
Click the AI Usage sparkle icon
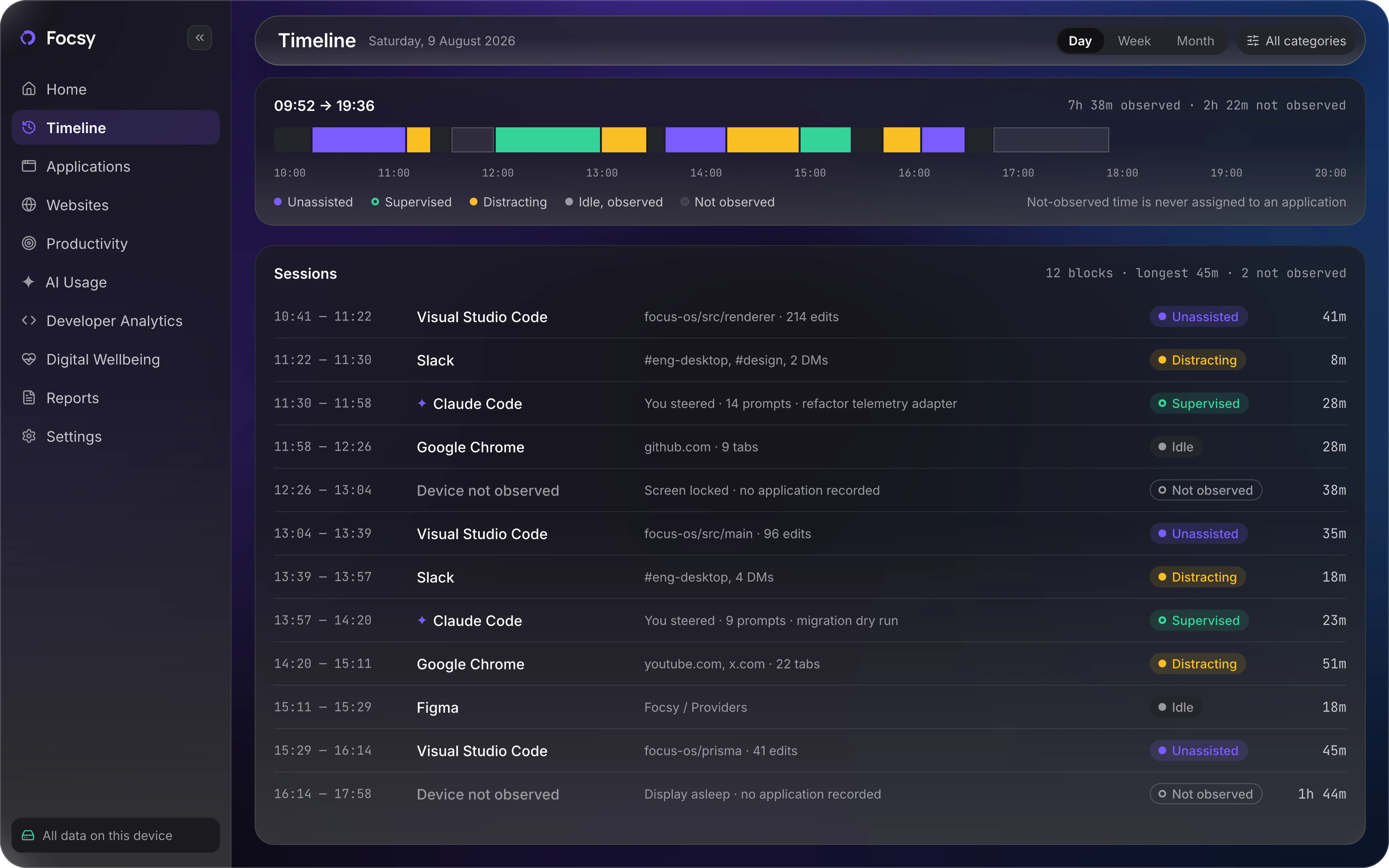pos(28,282)
